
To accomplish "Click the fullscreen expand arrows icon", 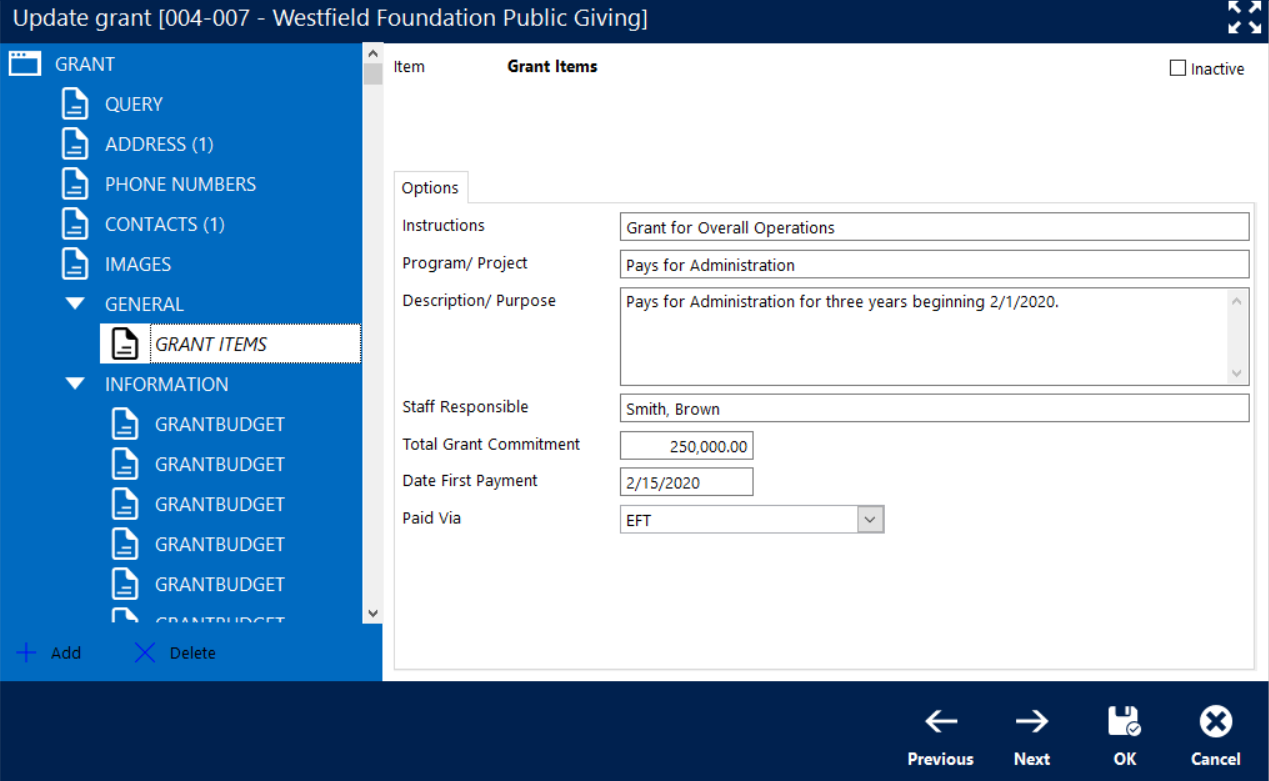I will [1244, 18].
